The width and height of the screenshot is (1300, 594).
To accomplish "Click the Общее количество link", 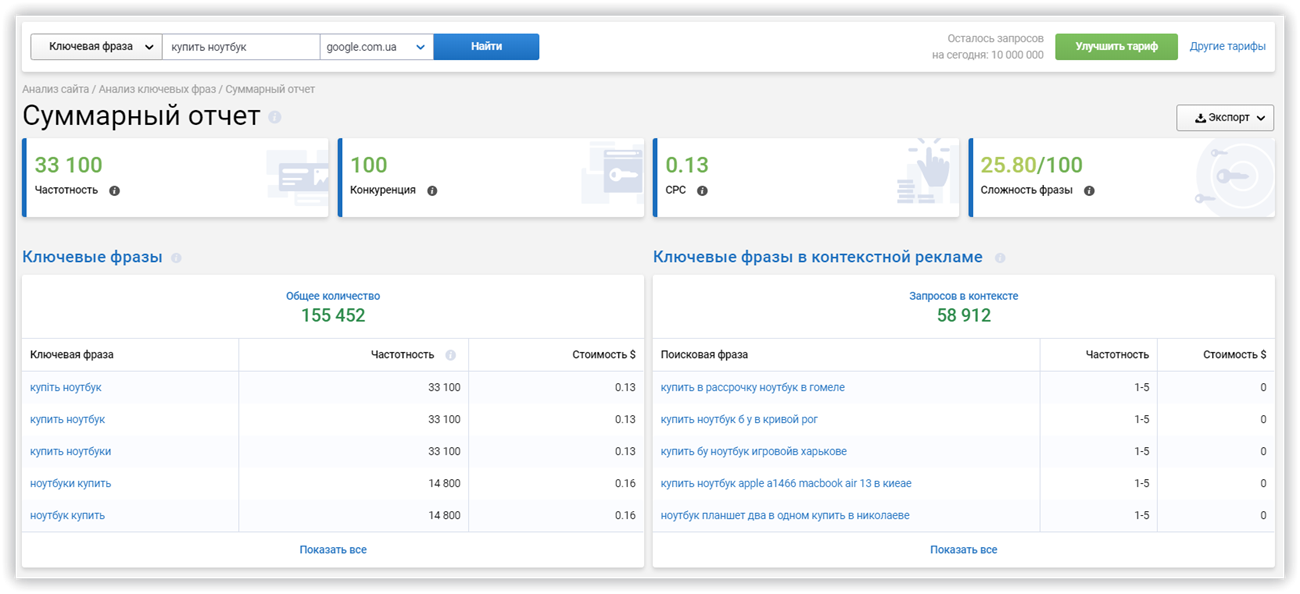I will point(333,296).
